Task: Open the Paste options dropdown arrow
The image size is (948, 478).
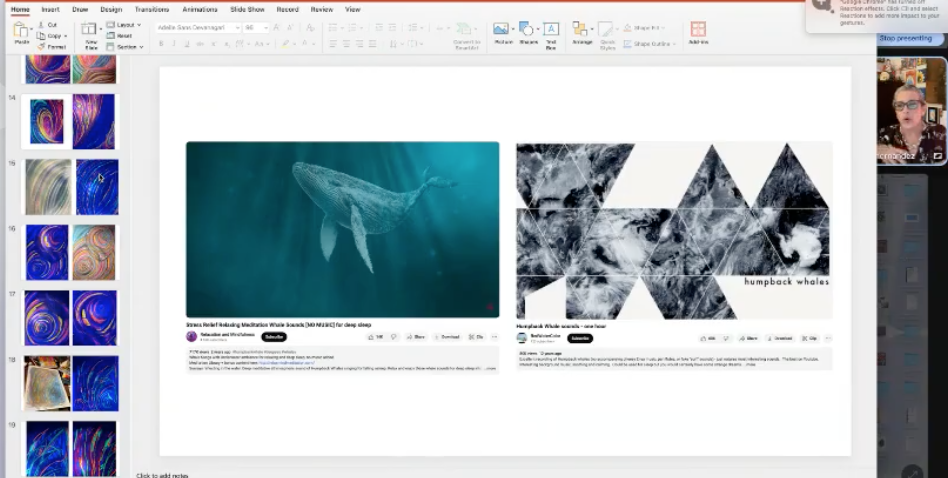Action: point(31,28)
